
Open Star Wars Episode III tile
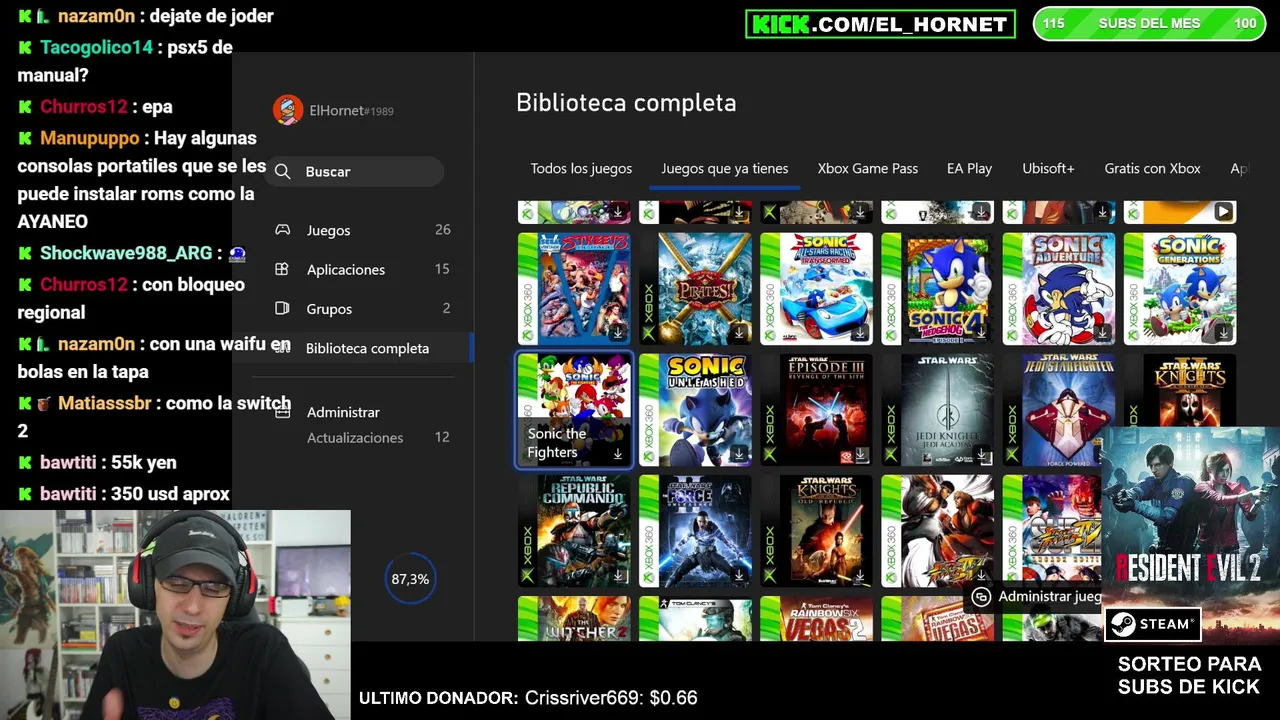click(x=816, y=410)
